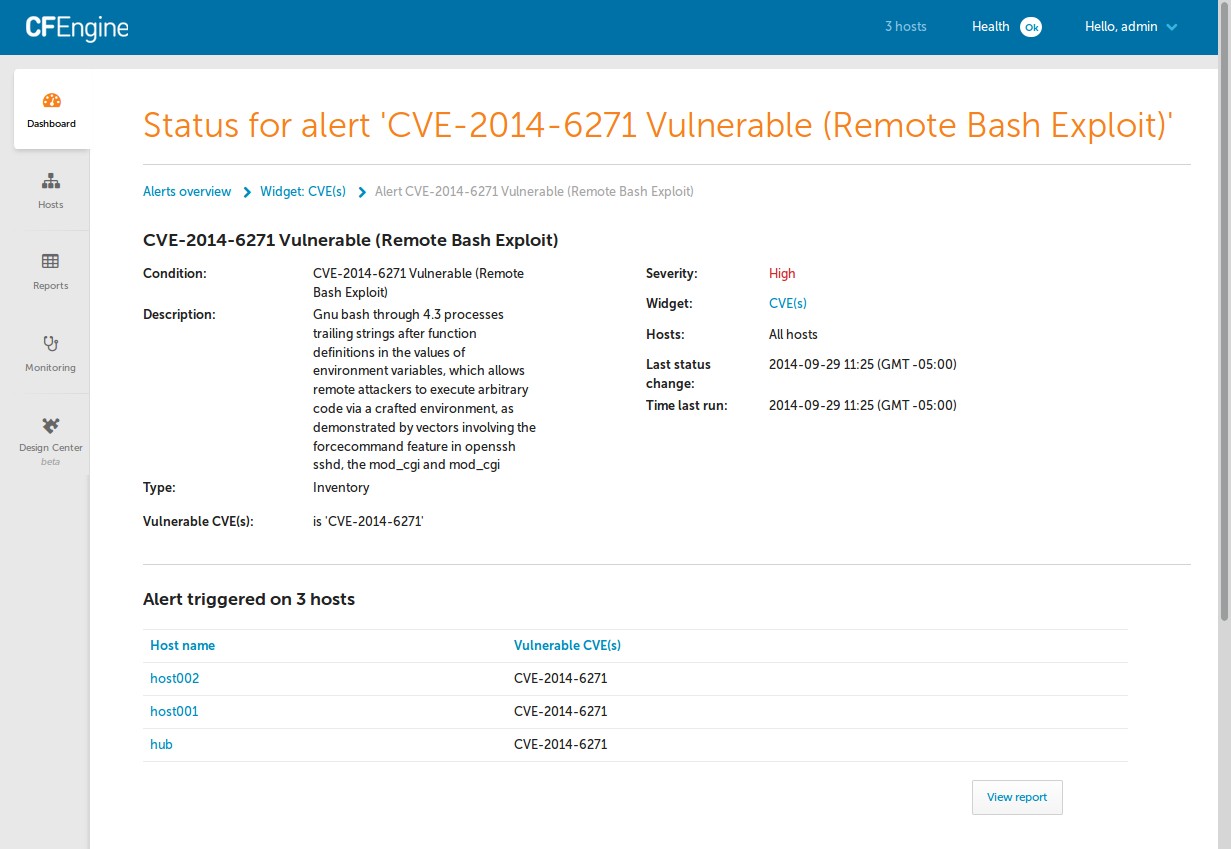Open host001 from the triggered hosts table
Viewport: 1231px width, 849px height.
174,711
